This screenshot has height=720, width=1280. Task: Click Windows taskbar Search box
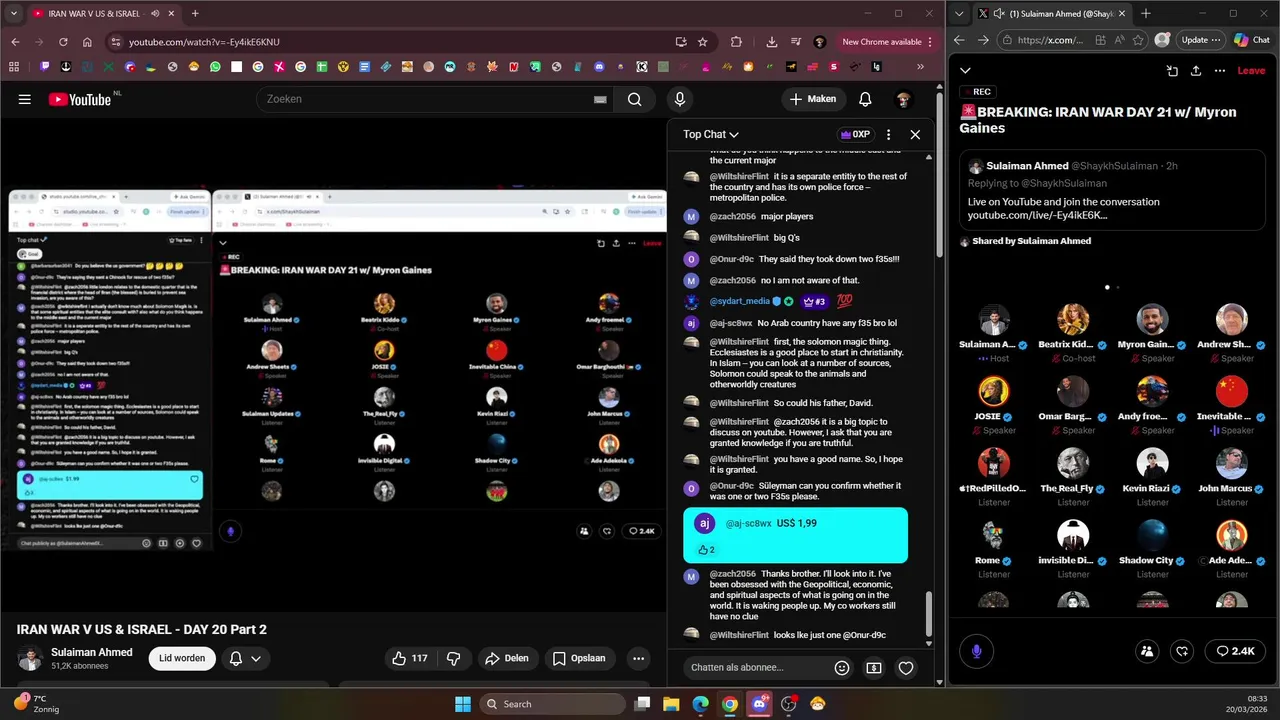(x=552, y=704)
